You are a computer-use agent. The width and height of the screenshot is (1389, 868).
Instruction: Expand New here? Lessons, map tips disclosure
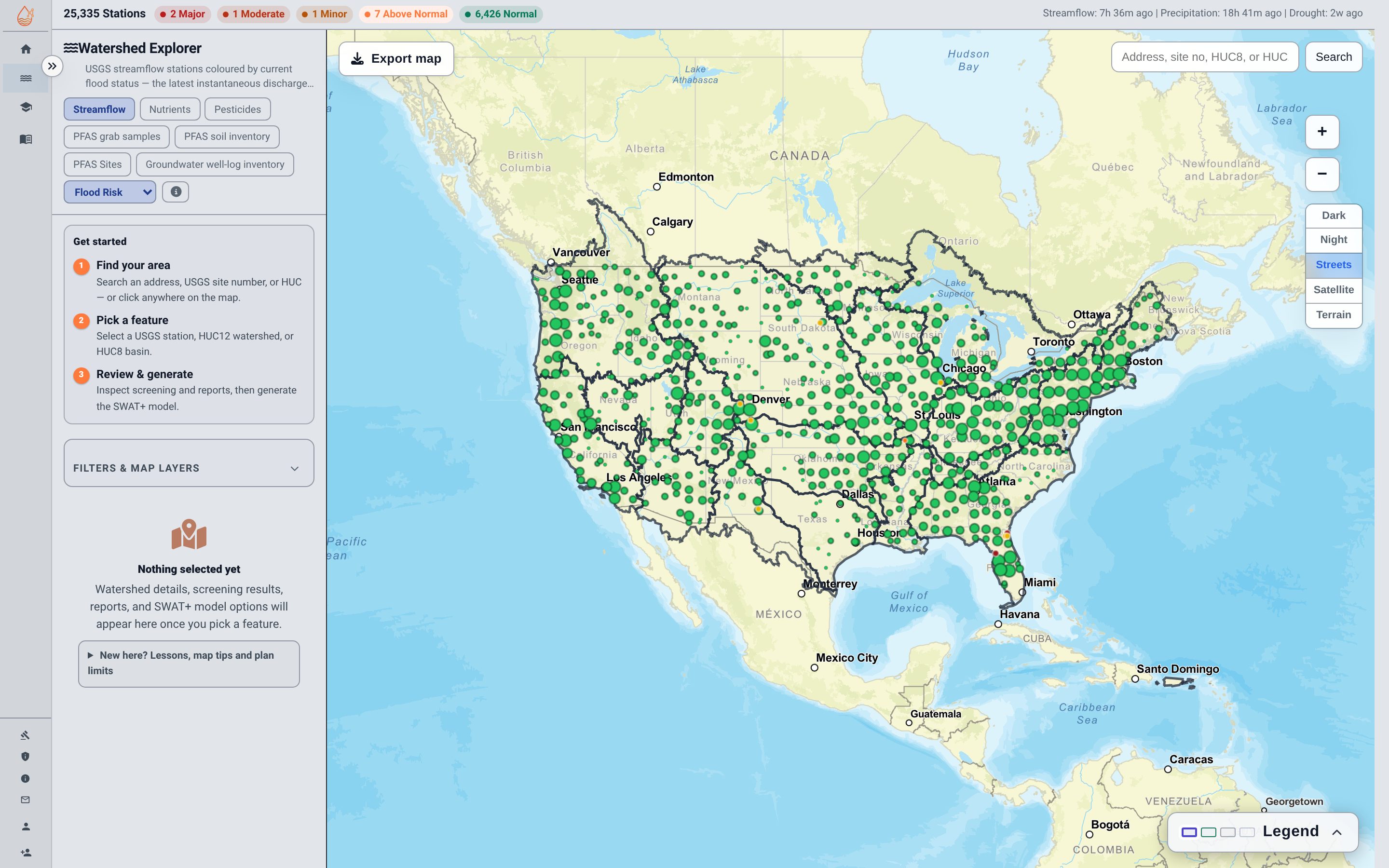189,663
